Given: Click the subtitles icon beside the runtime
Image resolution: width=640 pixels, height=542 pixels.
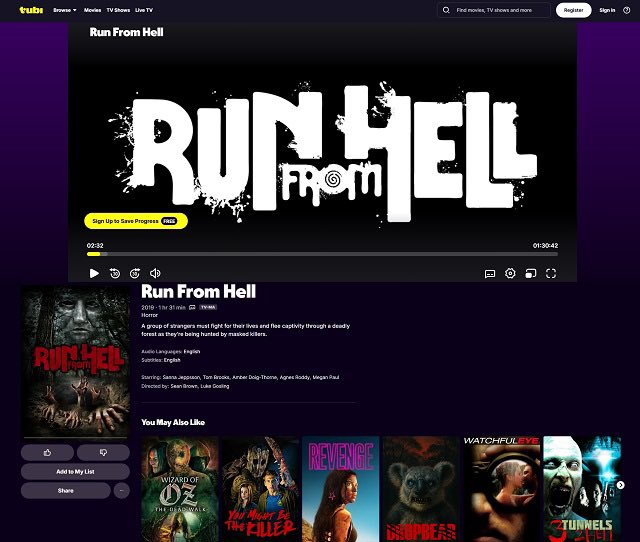Looking at the screenshot, I should click(x=192, y=307).
